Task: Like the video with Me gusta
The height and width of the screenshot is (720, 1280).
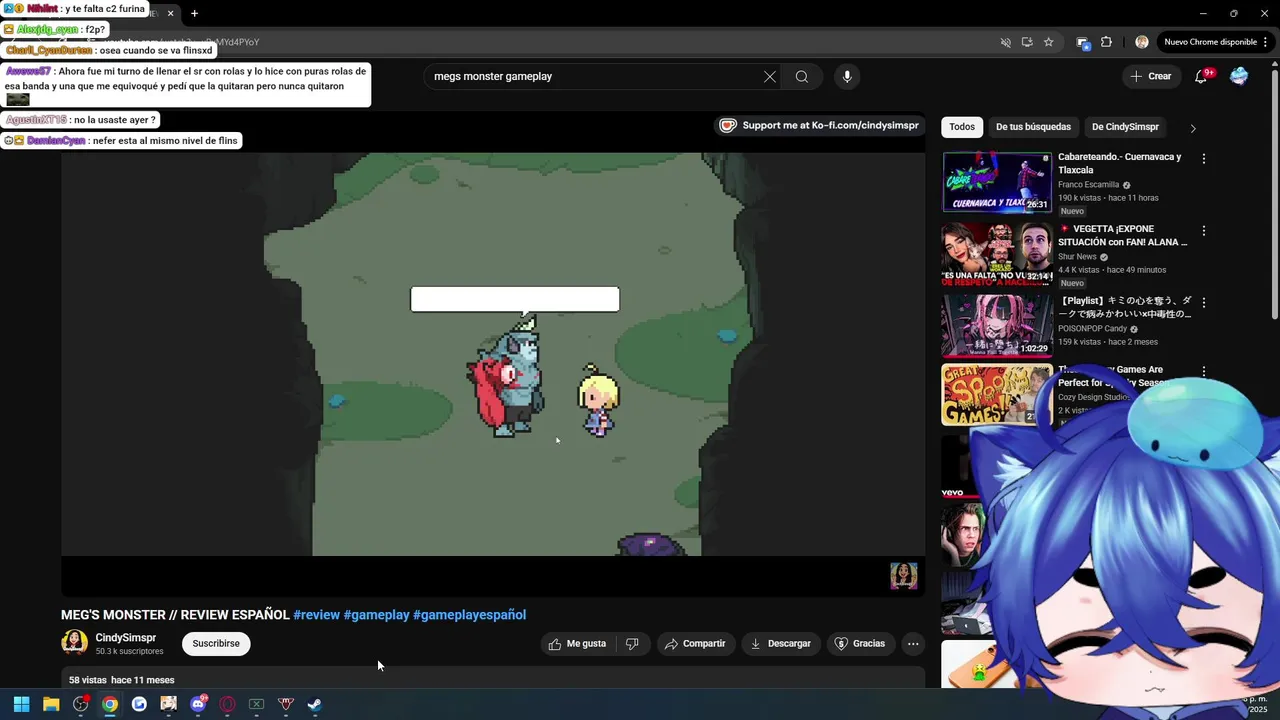Action: point(577,644)
